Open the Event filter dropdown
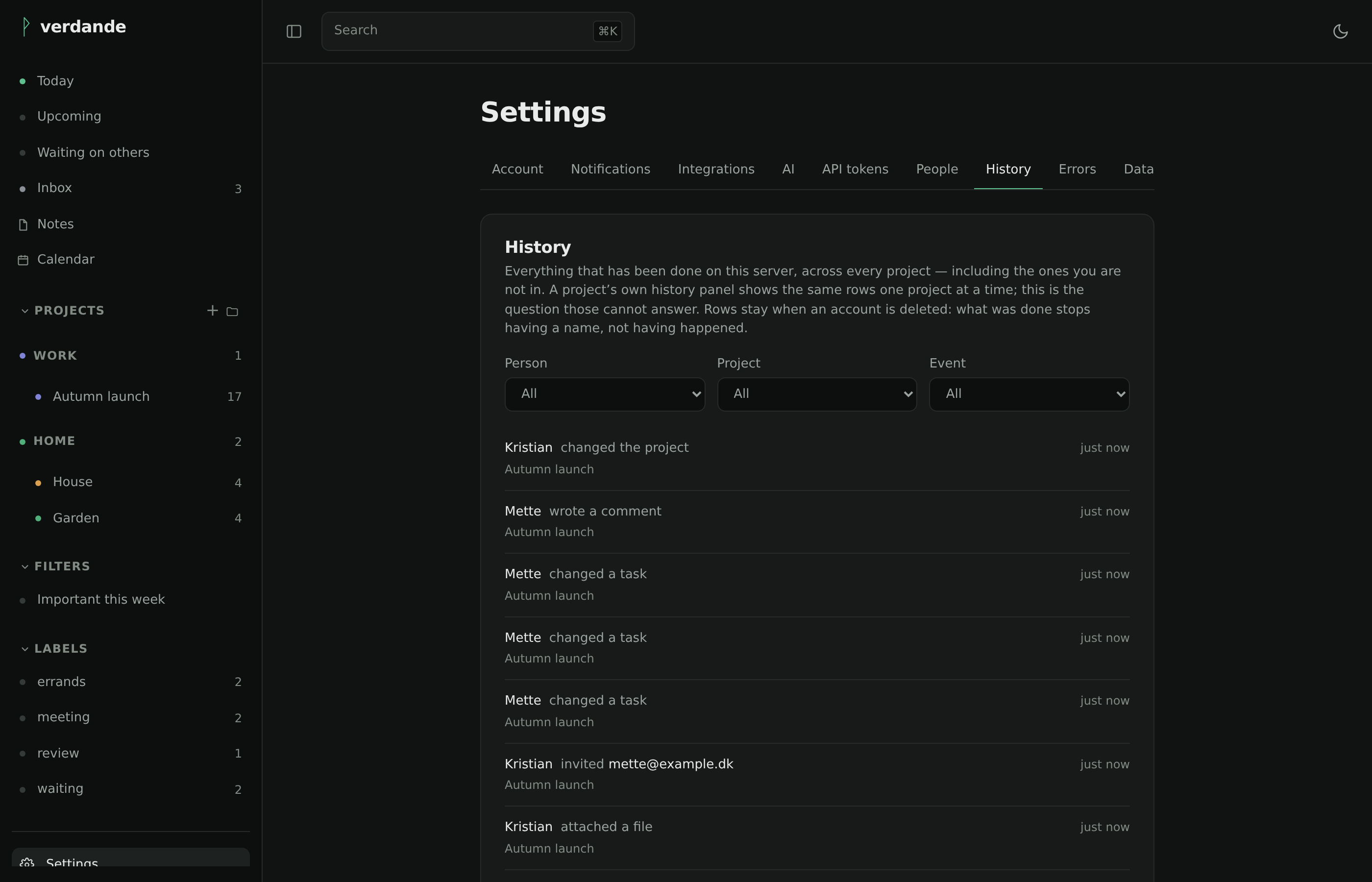Screen dimensions: 1372x882 pyautogui.click(x=1029, y=394)
